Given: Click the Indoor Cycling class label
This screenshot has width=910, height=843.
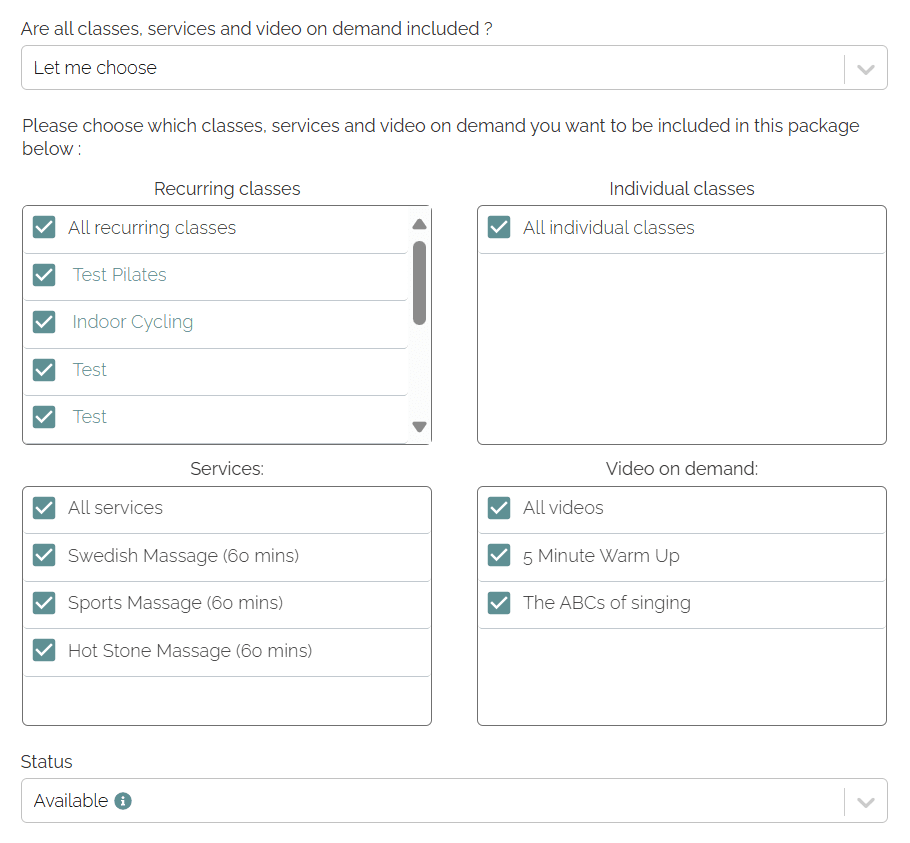Looking at the screenshot, I should pyautogui.click(x=132, y=322).
